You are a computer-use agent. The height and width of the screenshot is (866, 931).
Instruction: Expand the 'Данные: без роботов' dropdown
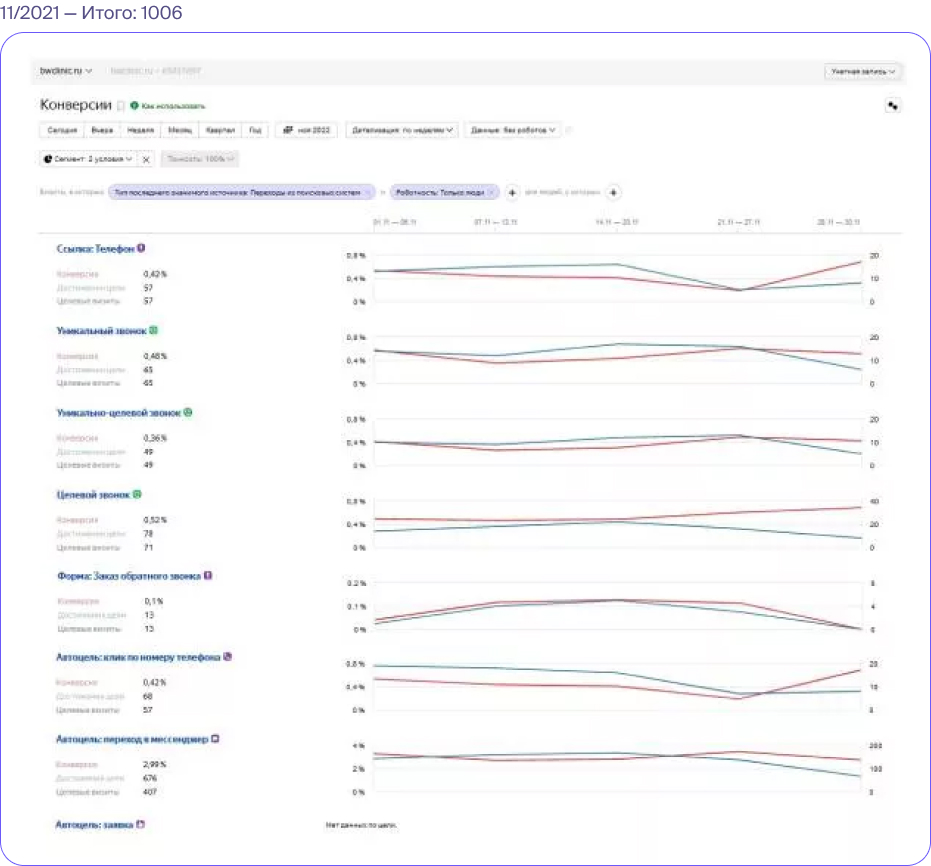pyautogui.click(x=512, y=130)
